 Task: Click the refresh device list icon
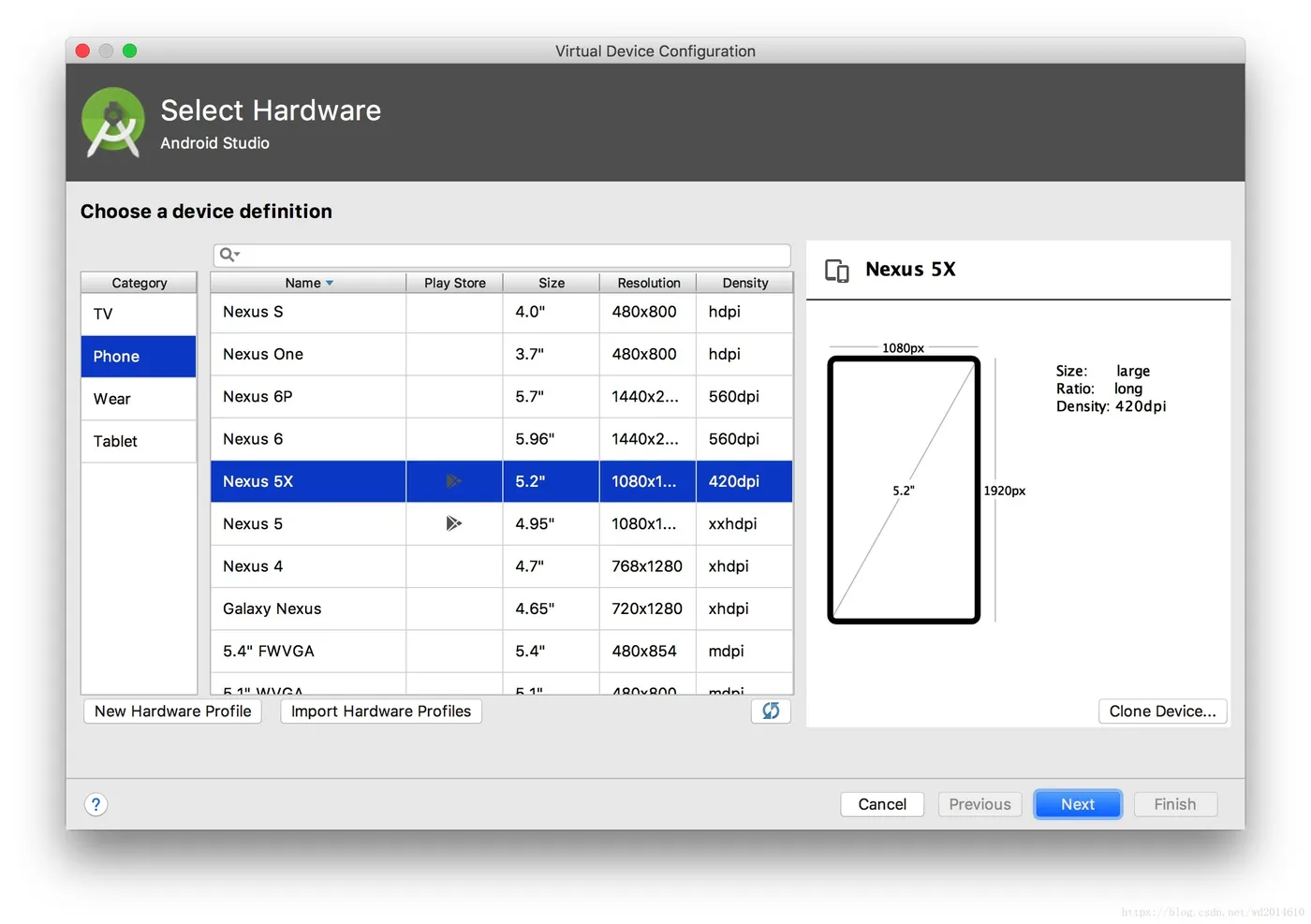771,711
